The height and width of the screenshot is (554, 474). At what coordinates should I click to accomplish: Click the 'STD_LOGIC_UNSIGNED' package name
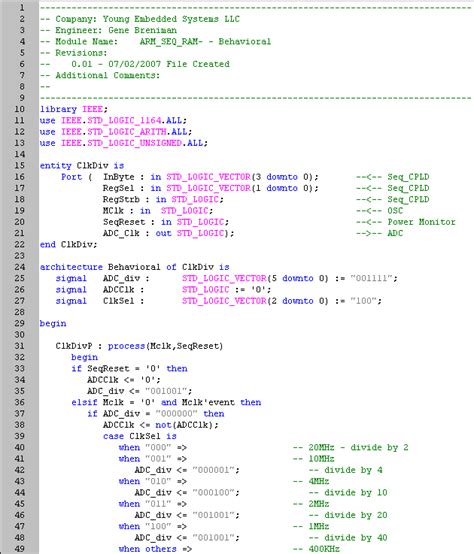(x=134, y=143)
